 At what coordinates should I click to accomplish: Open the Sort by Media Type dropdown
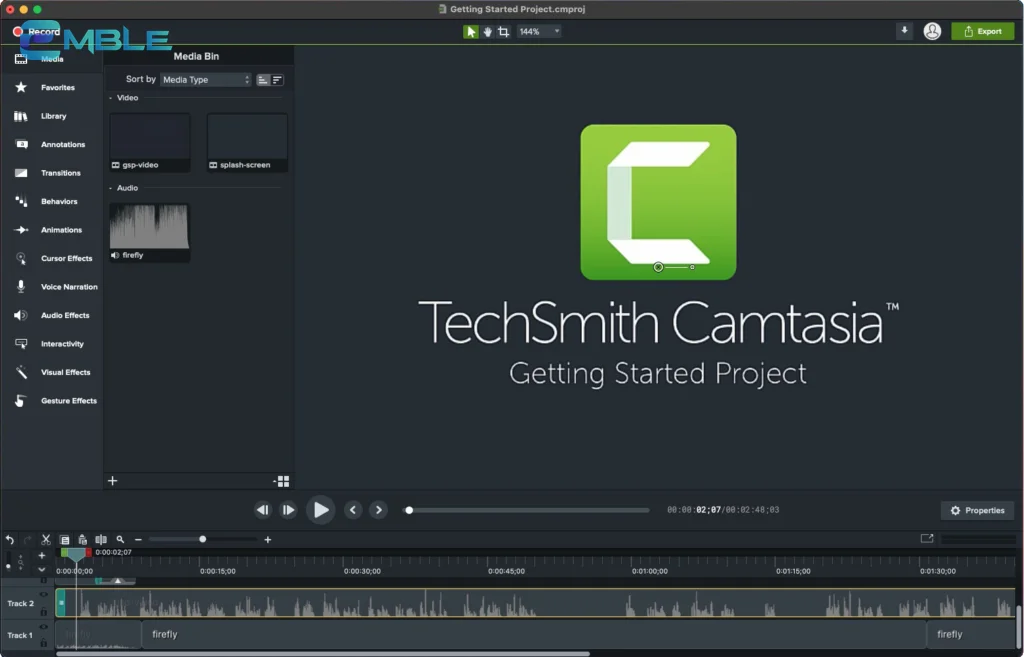[x=206, y=79]
